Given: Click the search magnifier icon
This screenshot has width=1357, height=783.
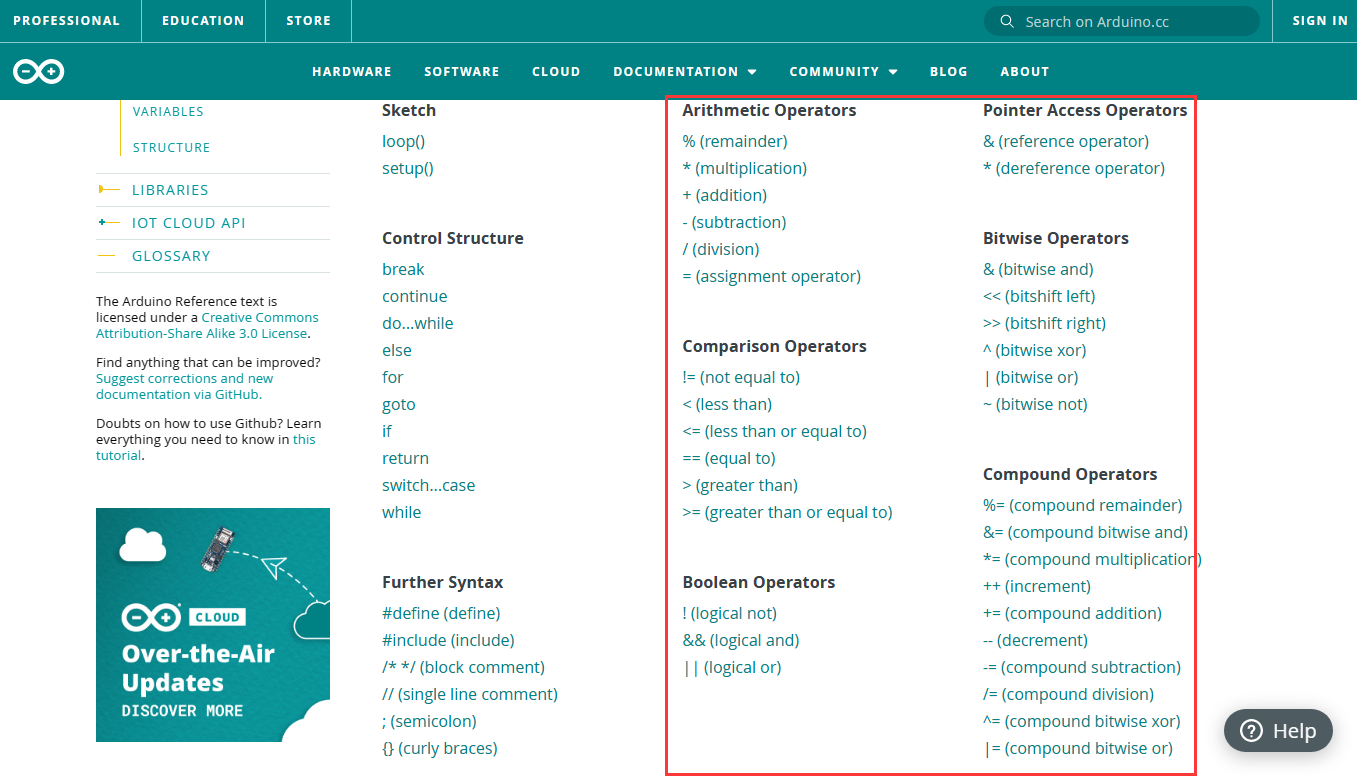Looking at the screenshot, I should click(1006, 21).
